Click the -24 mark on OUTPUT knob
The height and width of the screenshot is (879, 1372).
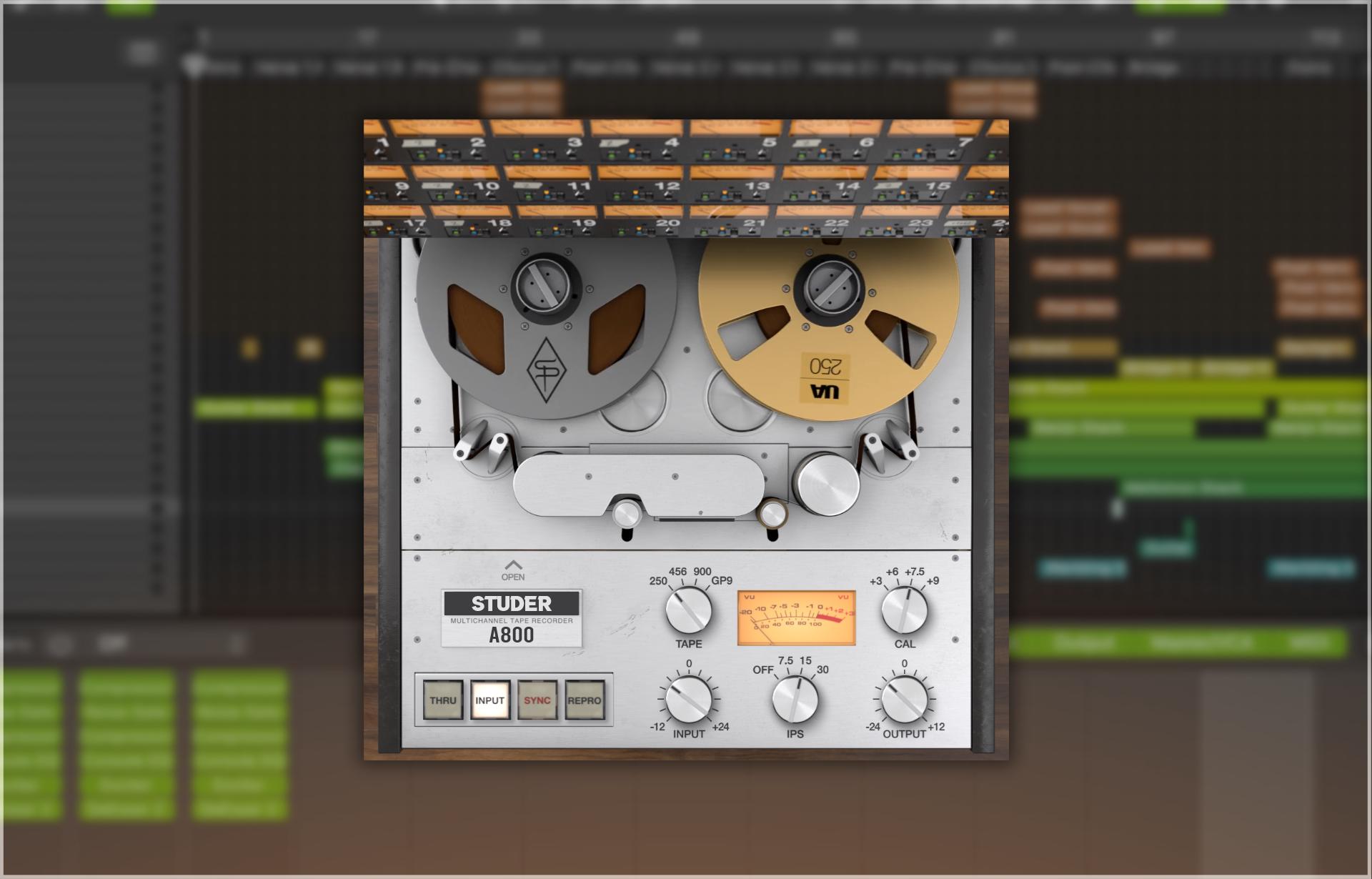click(873, 727)
